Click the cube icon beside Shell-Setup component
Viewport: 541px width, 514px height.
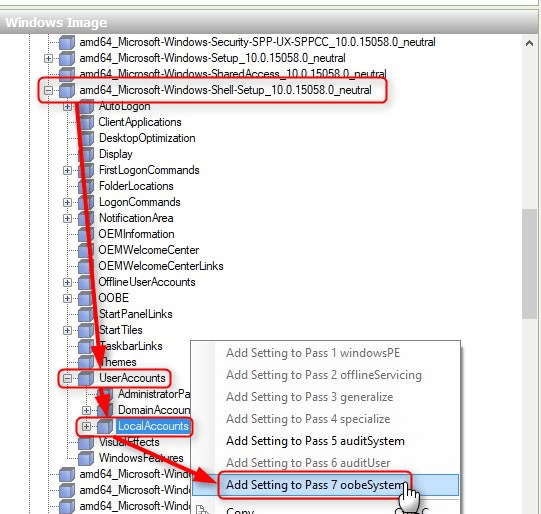click(x=67, y=91)
